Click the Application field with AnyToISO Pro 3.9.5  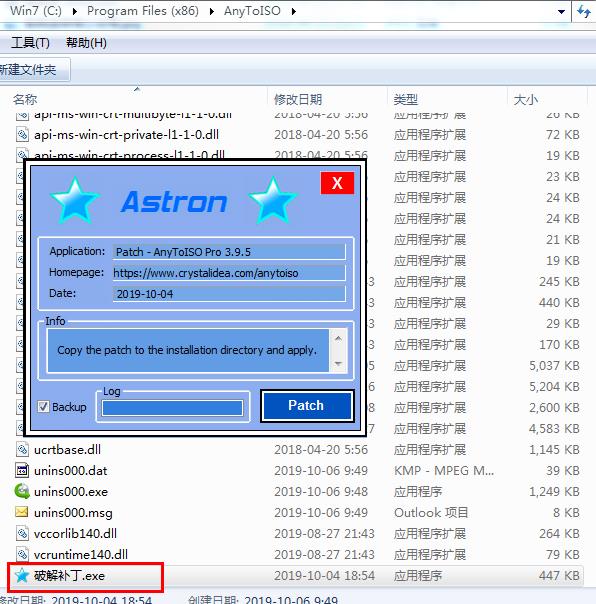click(229, 252)
